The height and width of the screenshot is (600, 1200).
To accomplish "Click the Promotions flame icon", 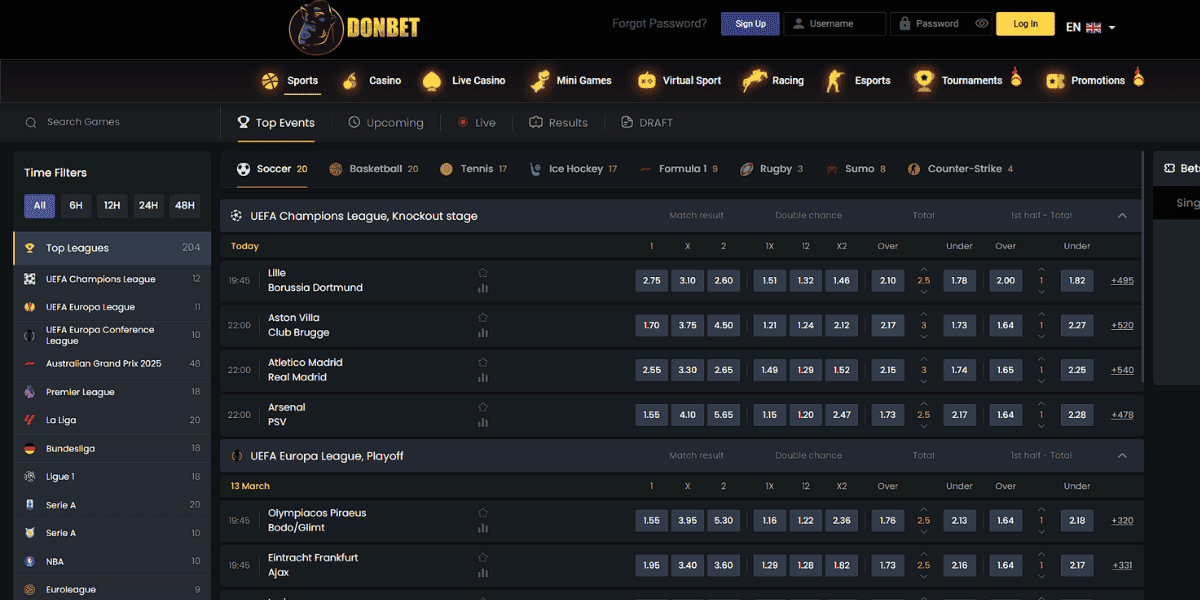I will (x=1139, y=79).
